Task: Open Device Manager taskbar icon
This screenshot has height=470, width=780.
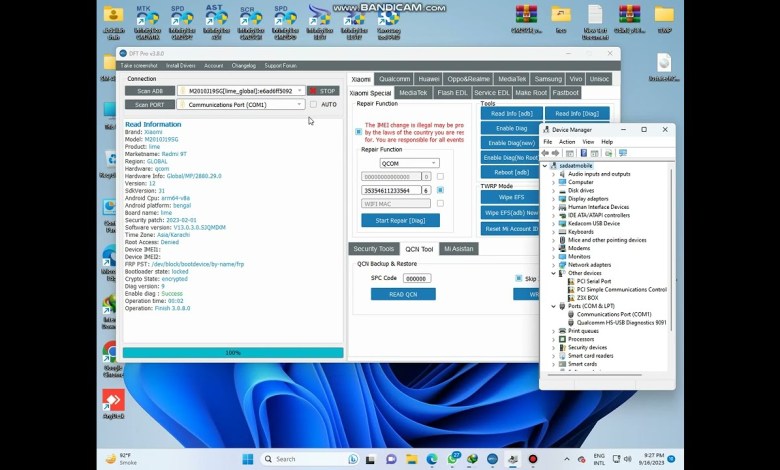Action: click(512, 459)
